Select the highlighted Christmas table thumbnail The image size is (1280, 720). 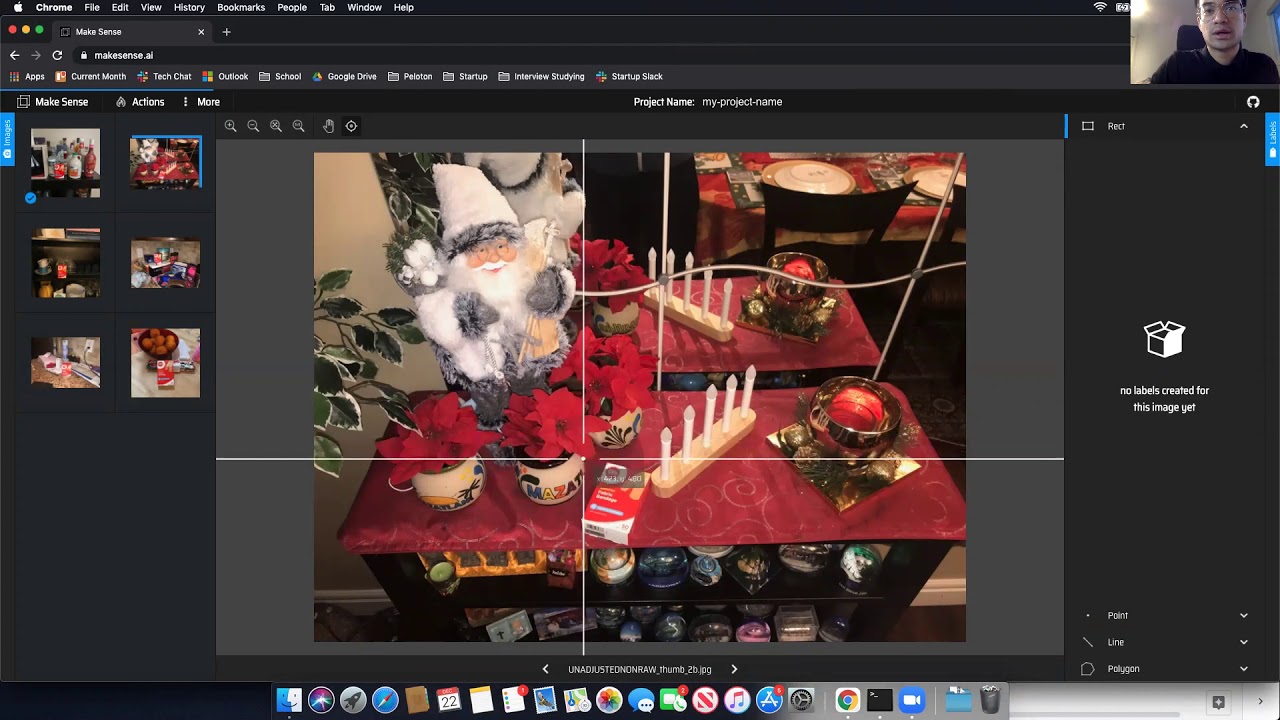point(165,163)
